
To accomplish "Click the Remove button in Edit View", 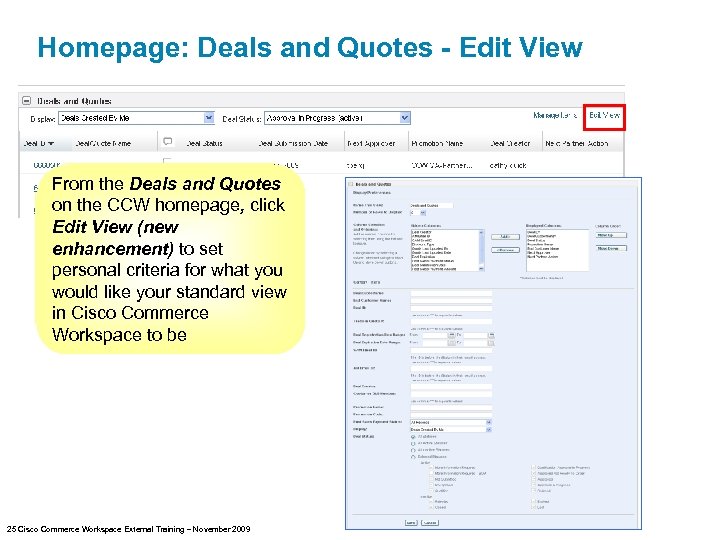I will click(x=505, y=250).
